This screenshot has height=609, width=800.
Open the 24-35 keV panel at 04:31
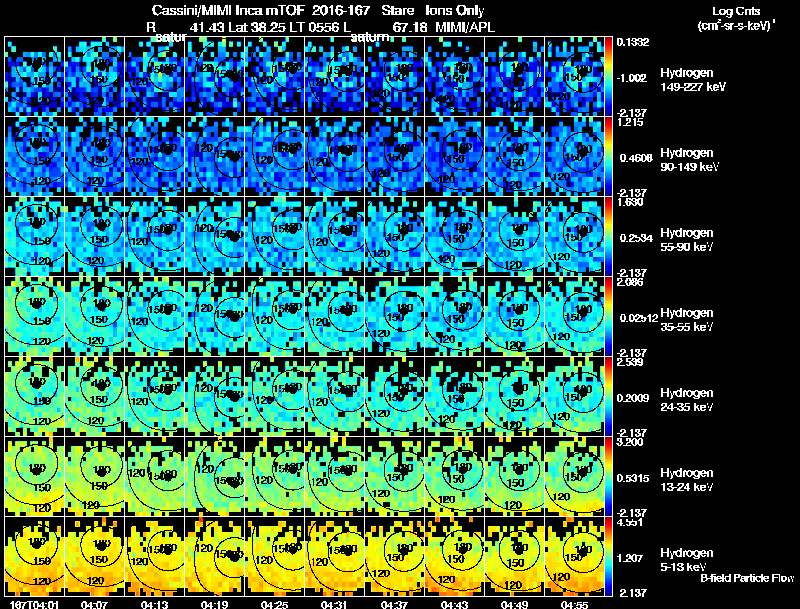click(x=335, y=397)
